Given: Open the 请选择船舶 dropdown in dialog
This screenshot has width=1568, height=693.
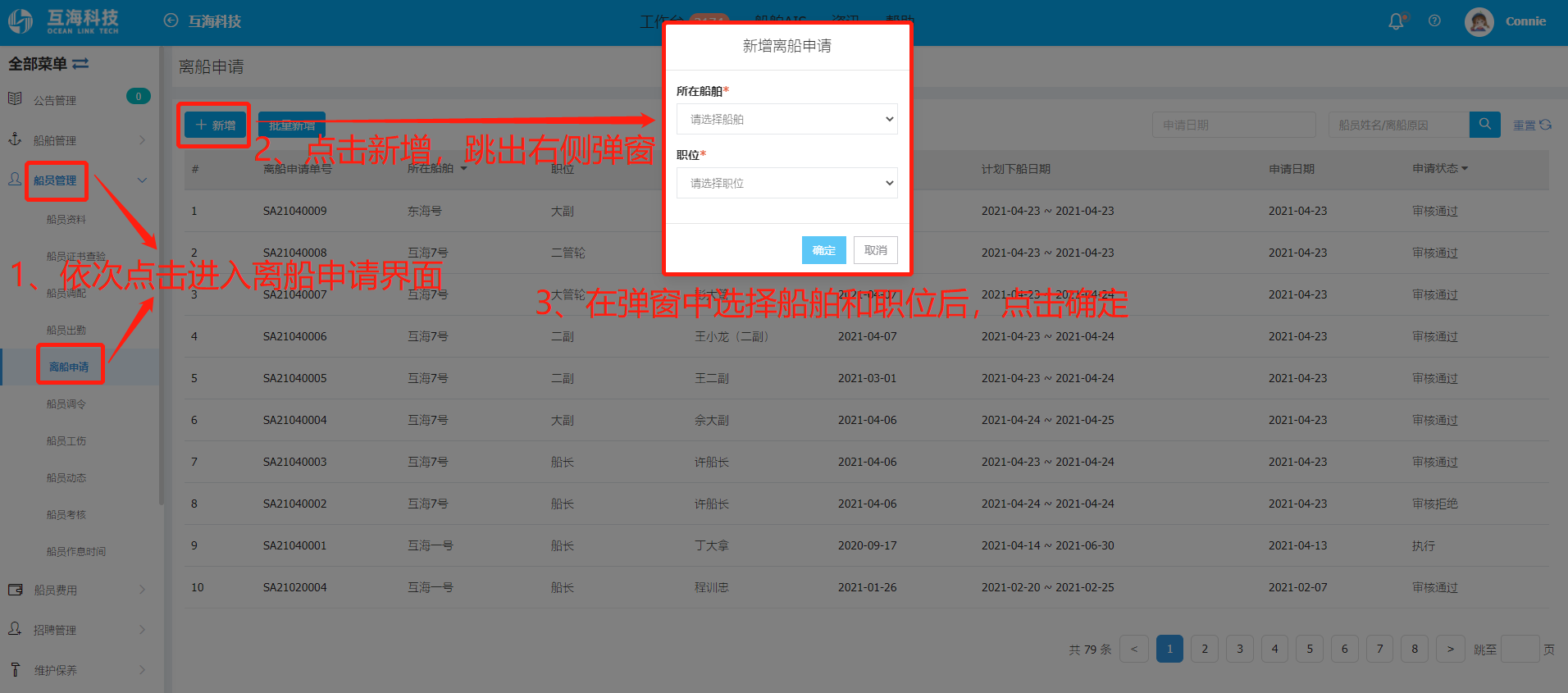Looking at the screenshot, I should click(786, 119).
